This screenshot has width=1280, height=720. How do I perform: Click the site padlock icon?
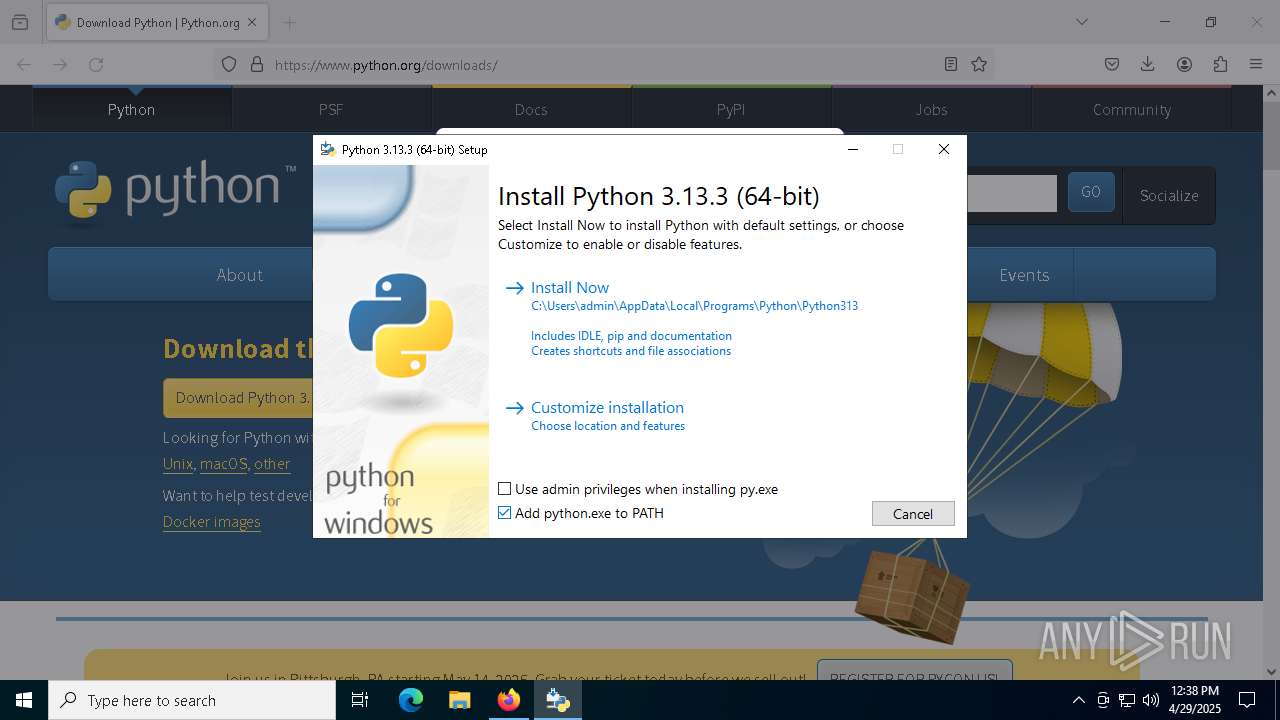coord(257,64)
